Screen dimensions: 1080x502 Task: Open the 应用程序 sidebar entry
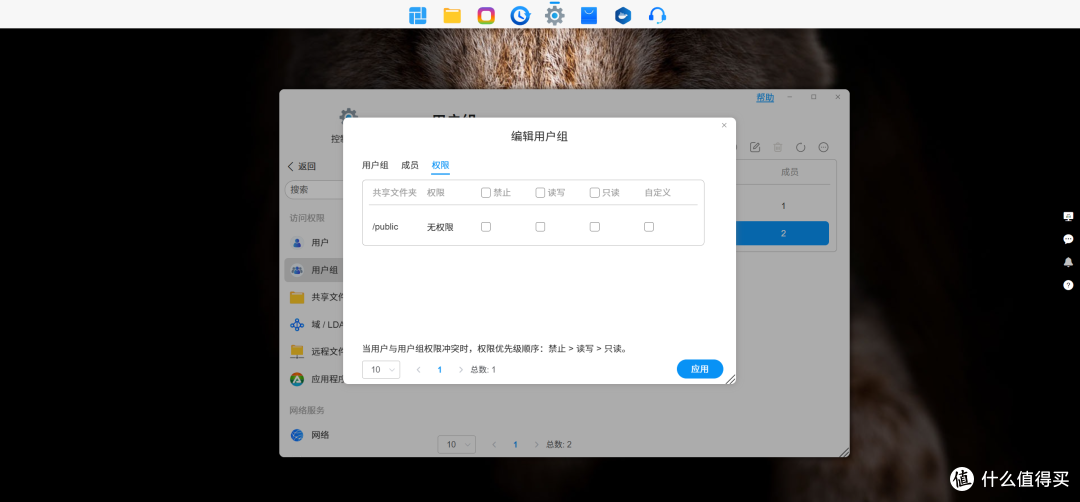click(x=314, y=379)
